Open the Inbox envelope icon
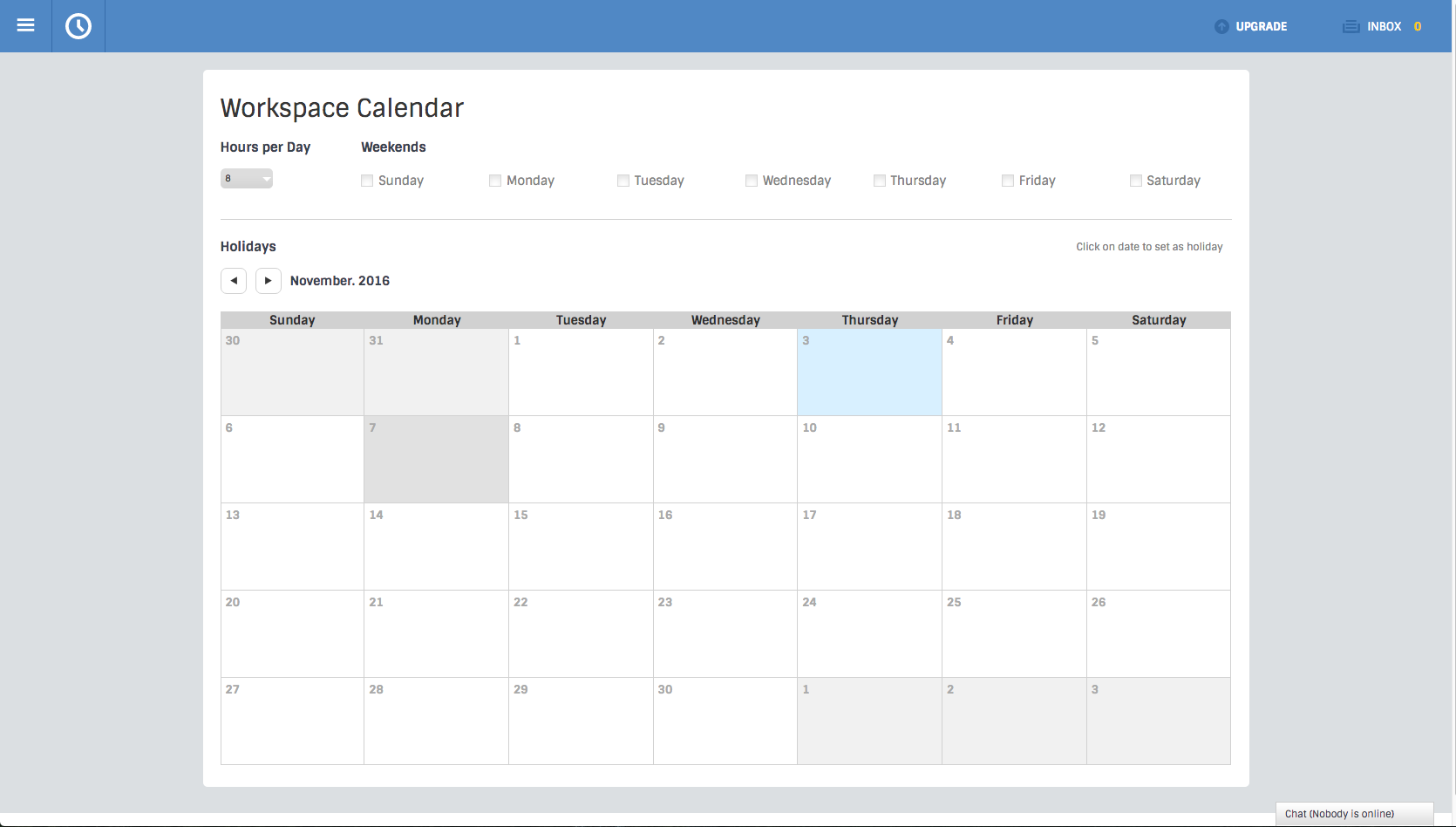 click(1350, 26)
